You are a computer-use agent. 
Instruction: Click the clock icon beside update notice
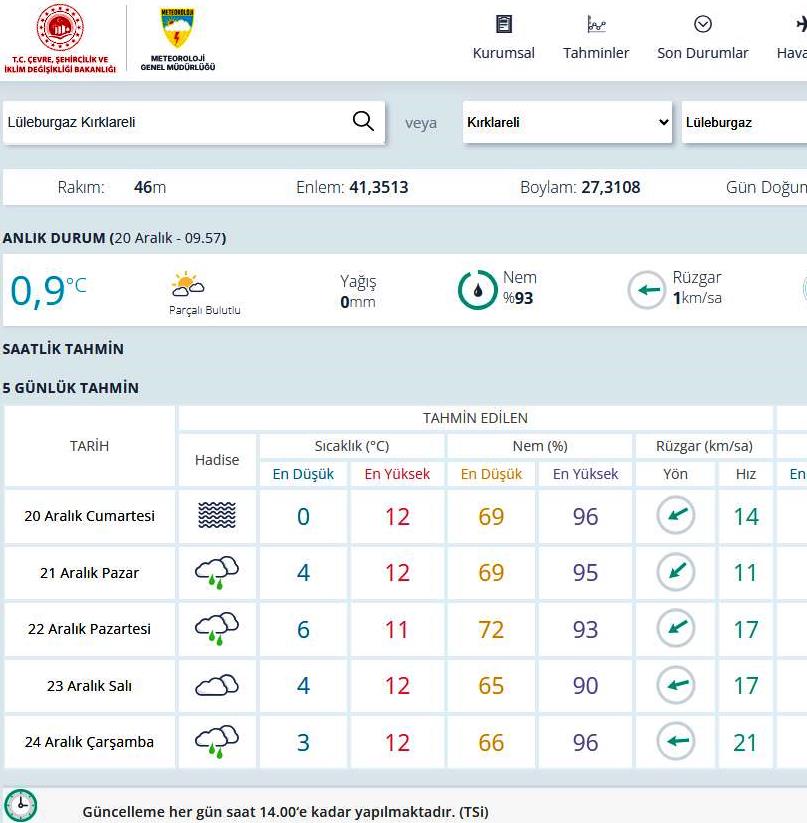[20, 805]
